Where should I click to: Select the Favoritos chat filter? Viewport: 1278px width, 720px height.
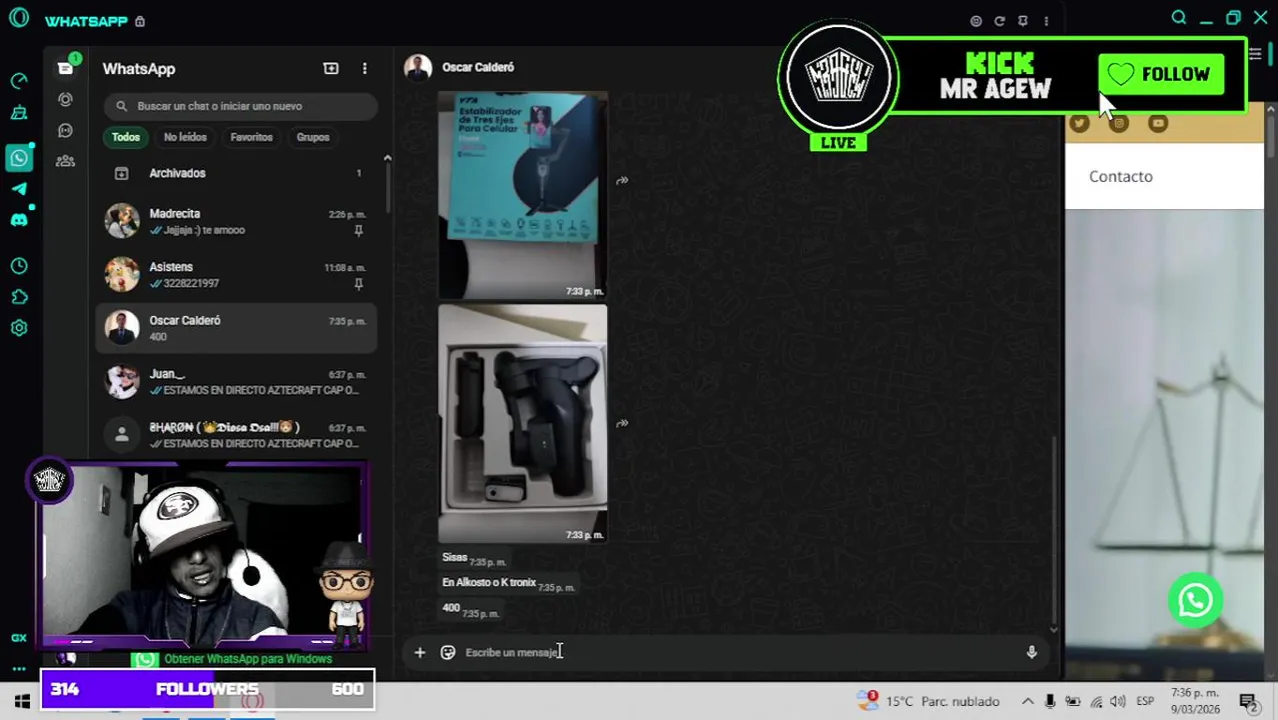click(x=251, y=137)
